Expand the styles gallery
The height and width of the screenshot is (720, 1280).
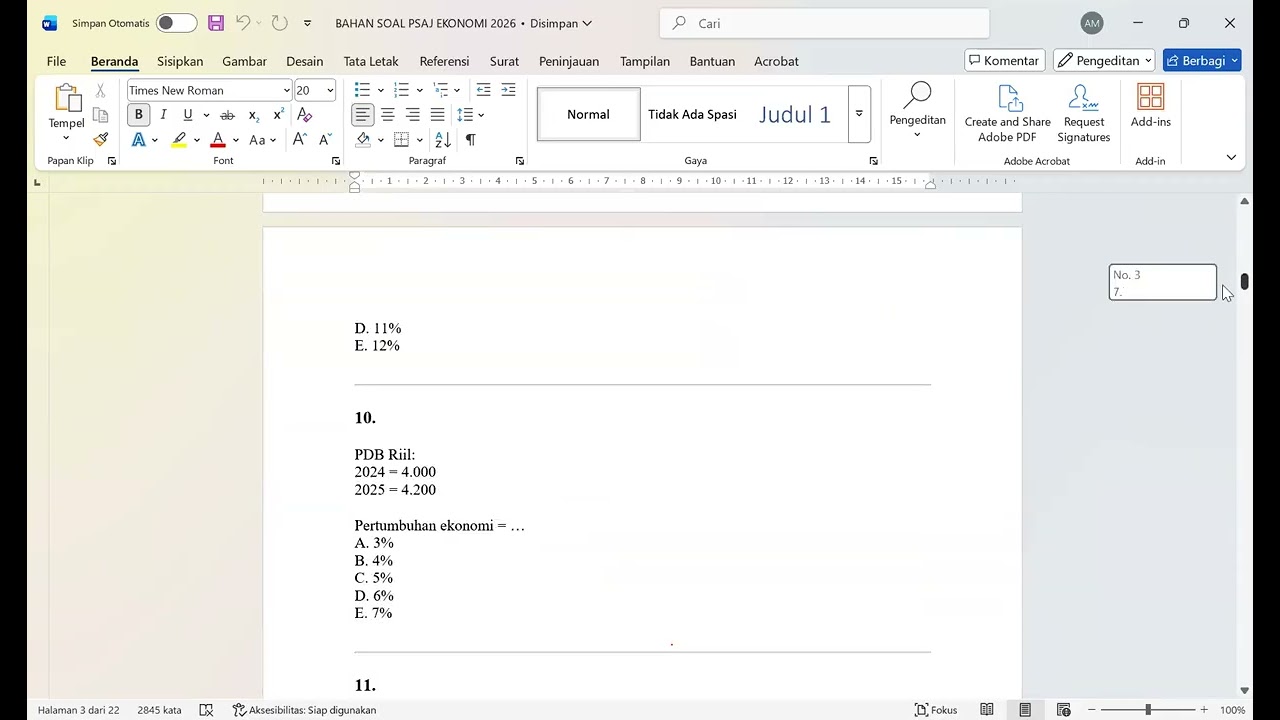[x=859, y=114]
